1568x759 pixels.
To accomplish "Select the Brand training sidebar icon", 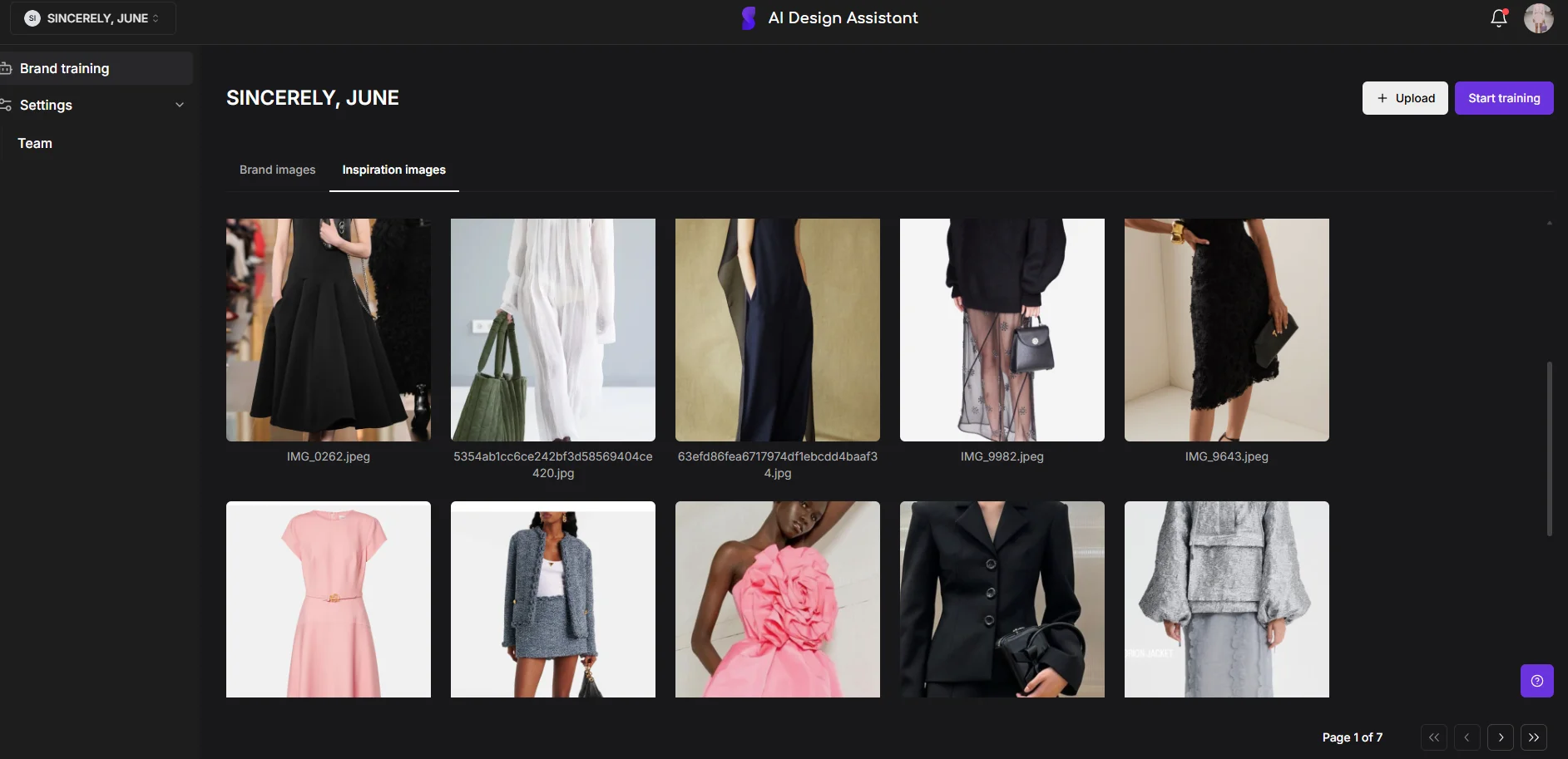I will tap(7, 67).
